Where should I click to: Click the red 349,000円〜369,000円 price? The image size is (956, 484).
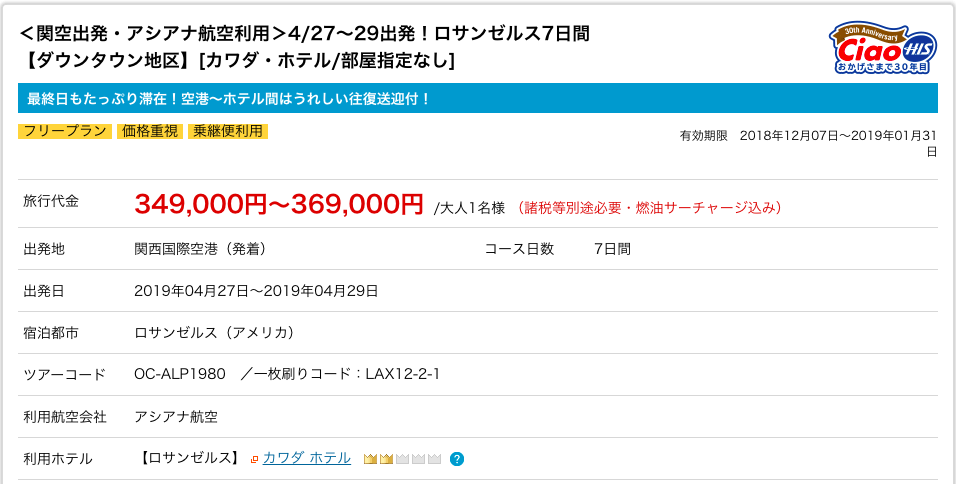point(279,204)
